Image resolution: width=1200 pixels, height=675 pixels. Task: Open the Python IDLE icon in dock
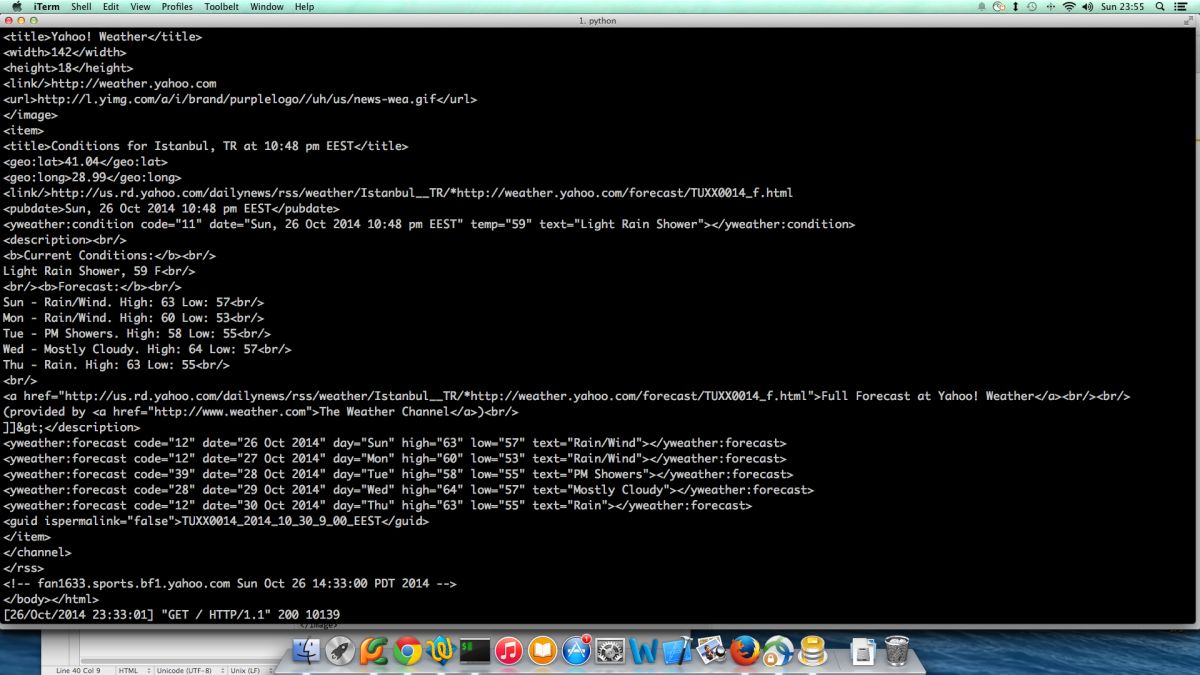[x=441, y=651]
